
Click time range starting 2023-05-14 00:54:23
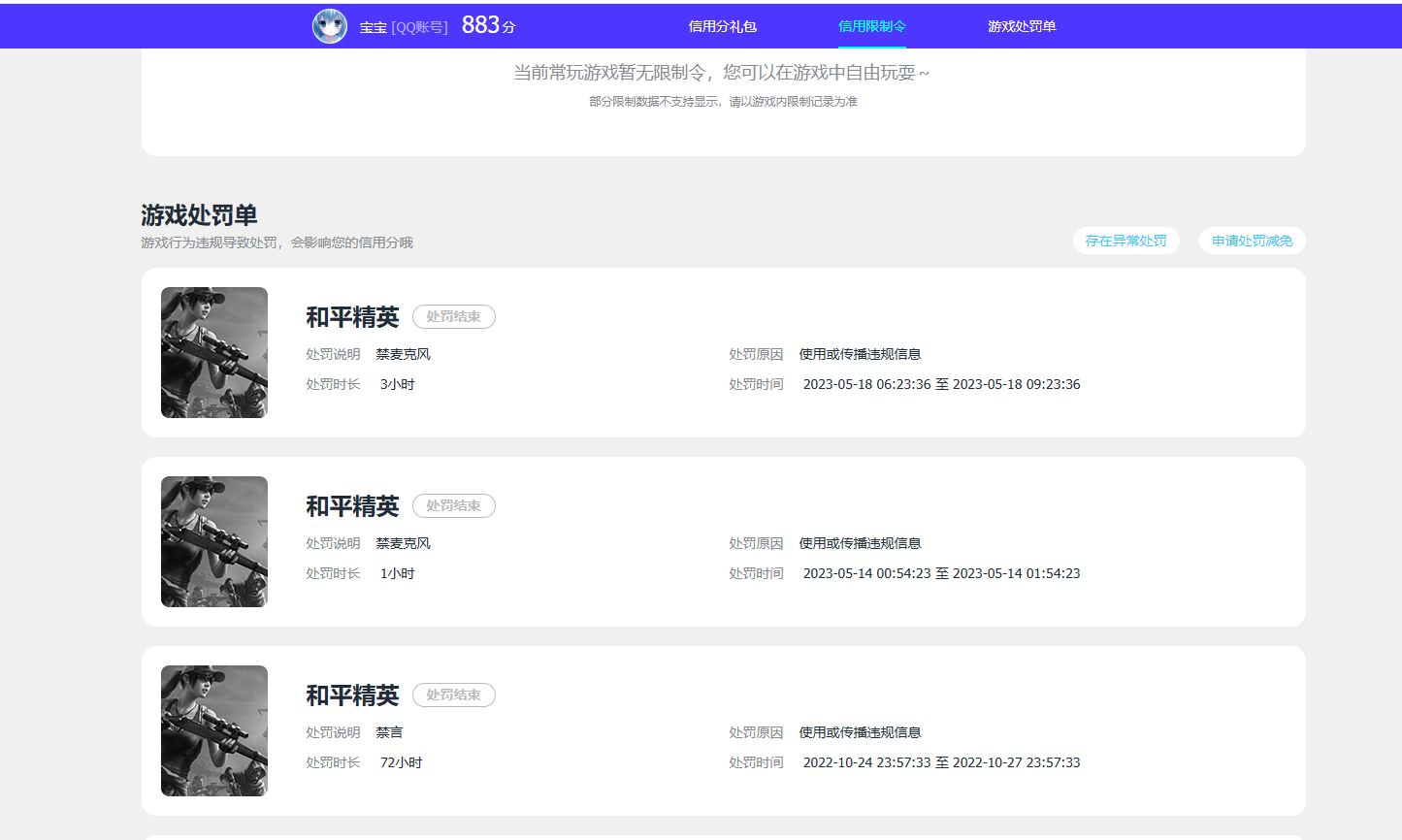click(x=941, y=573)
